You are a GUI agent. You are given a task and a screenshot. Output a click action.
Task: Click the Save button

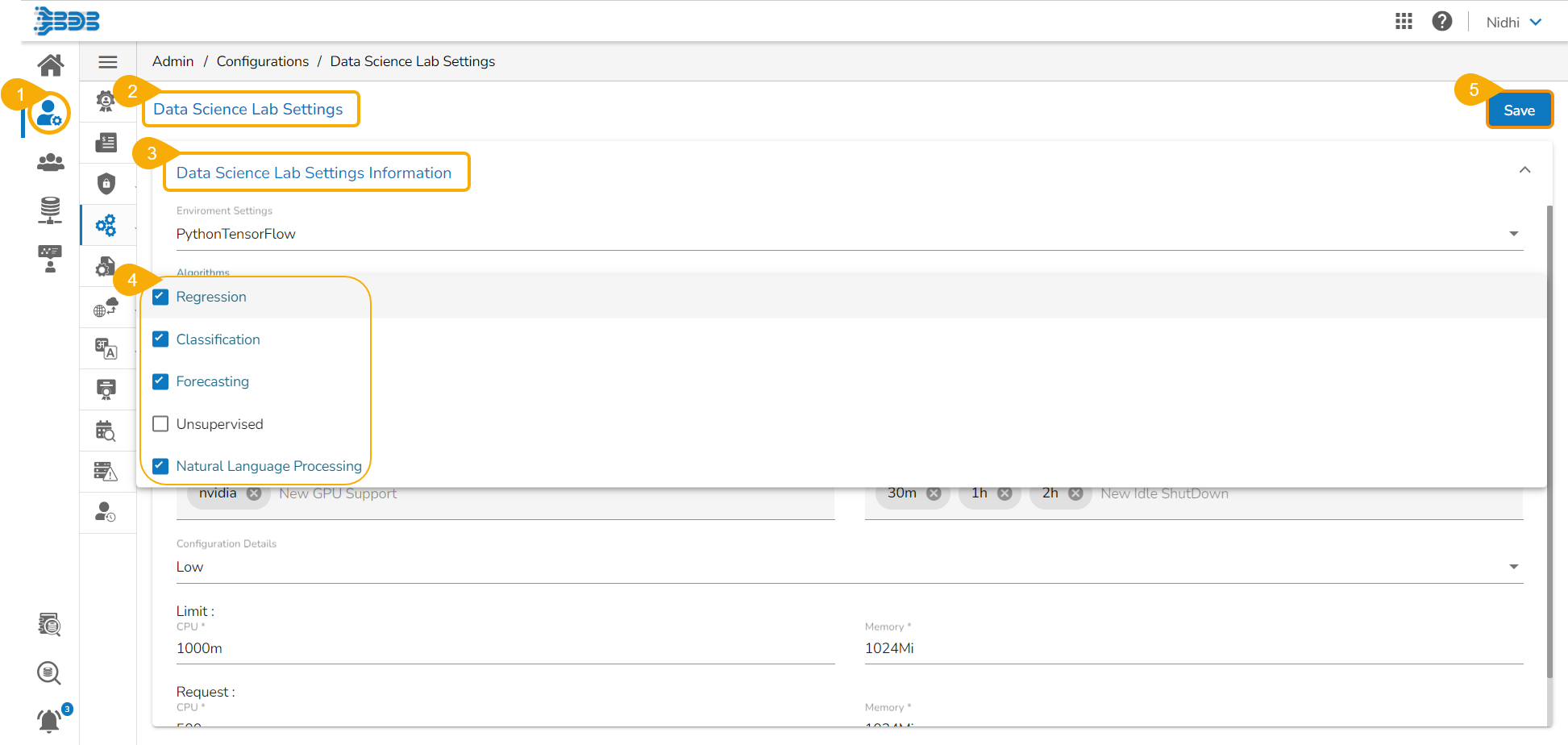coord(1519,110)
